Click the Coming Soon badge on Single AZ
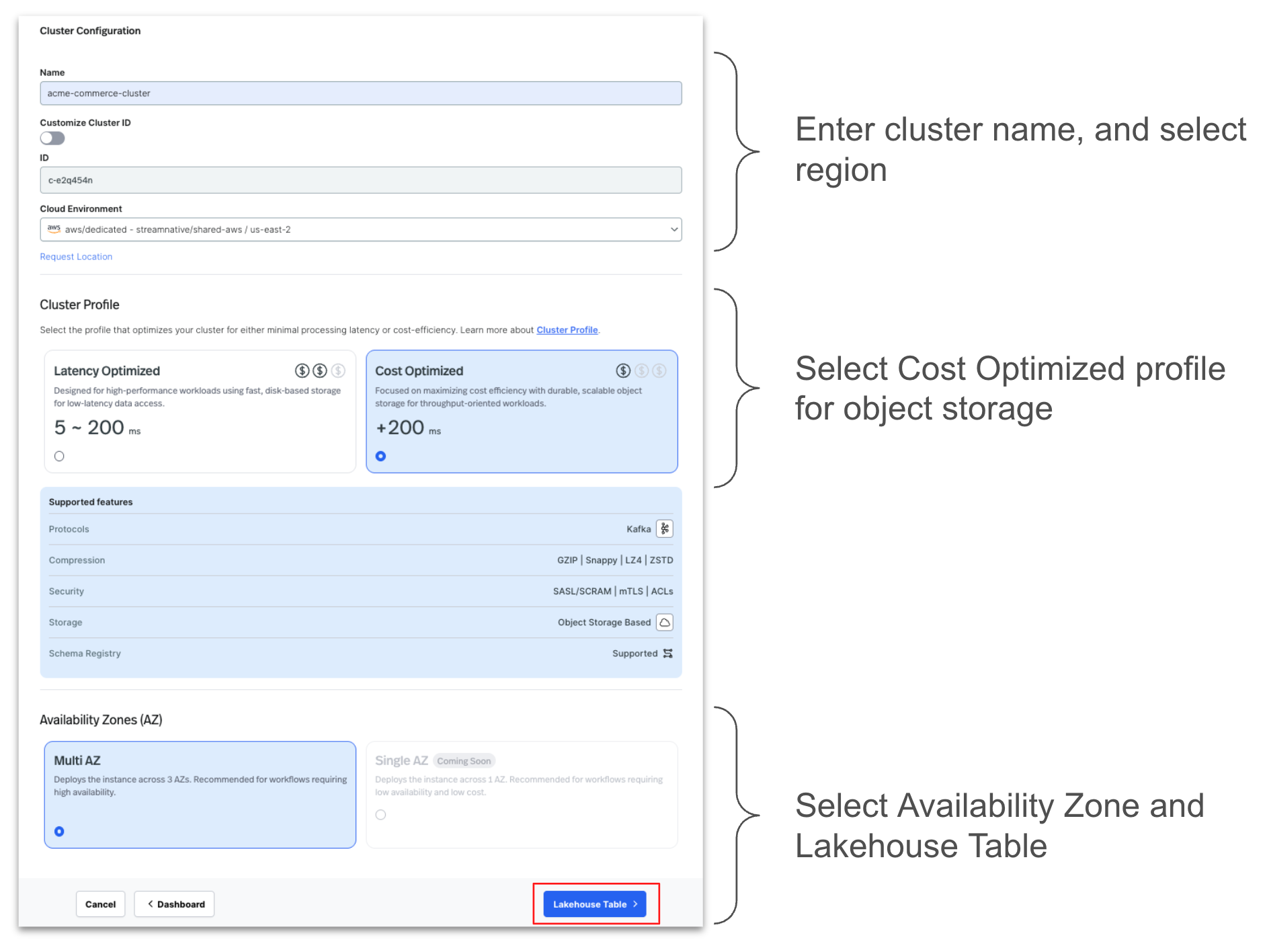Viewport: 1265px width, 952px height. (464, 761)
